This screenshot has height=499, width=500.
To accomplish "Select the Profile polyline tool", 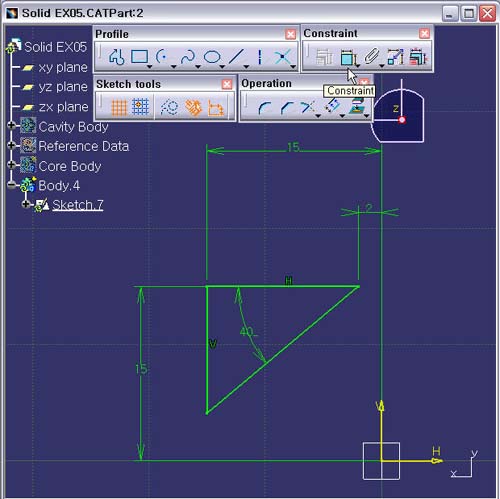I will [x=116, y=57].
